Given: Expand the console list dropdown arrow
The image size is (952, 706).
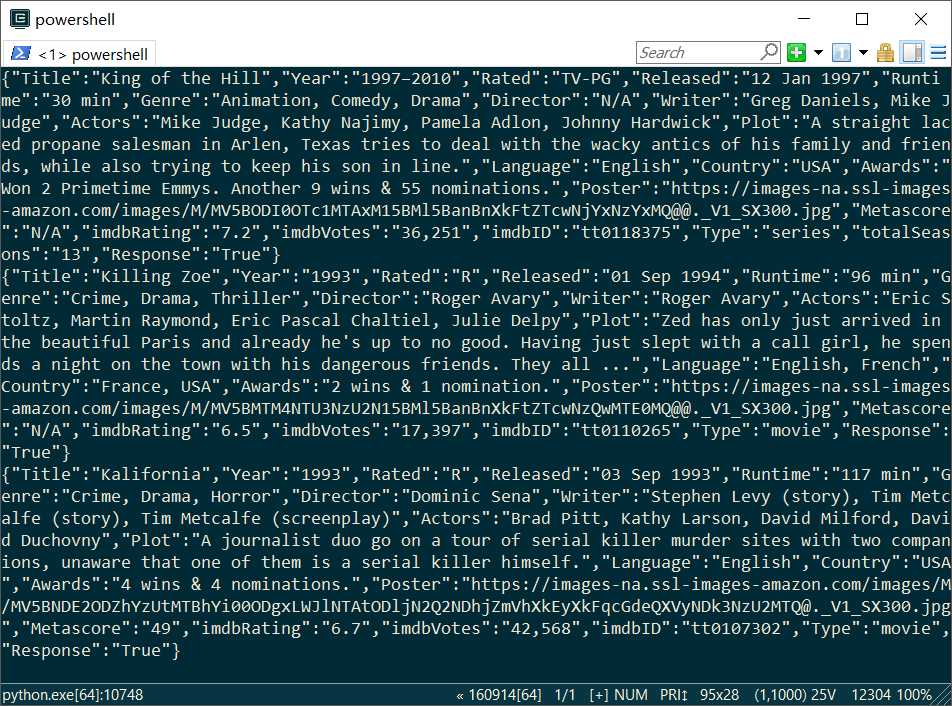Looking at the screenshot, I should (863, 53).
